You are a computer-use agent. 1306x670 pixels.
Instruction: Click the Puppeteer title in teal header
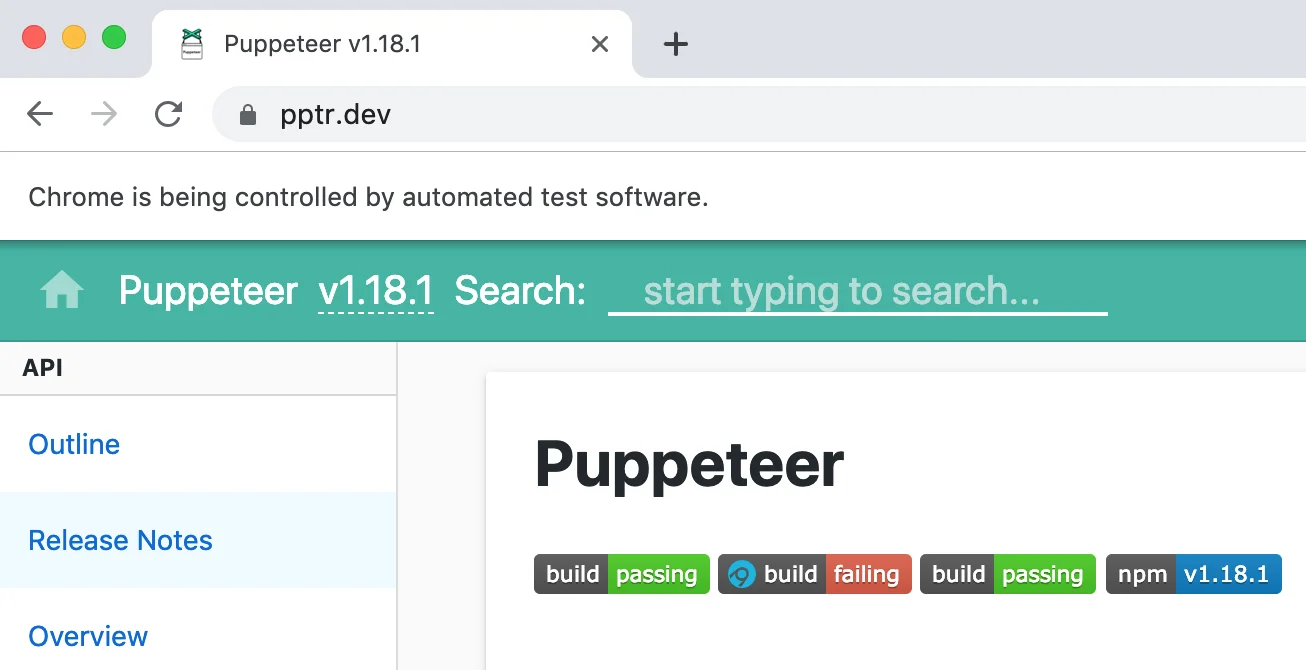point(208,291)
